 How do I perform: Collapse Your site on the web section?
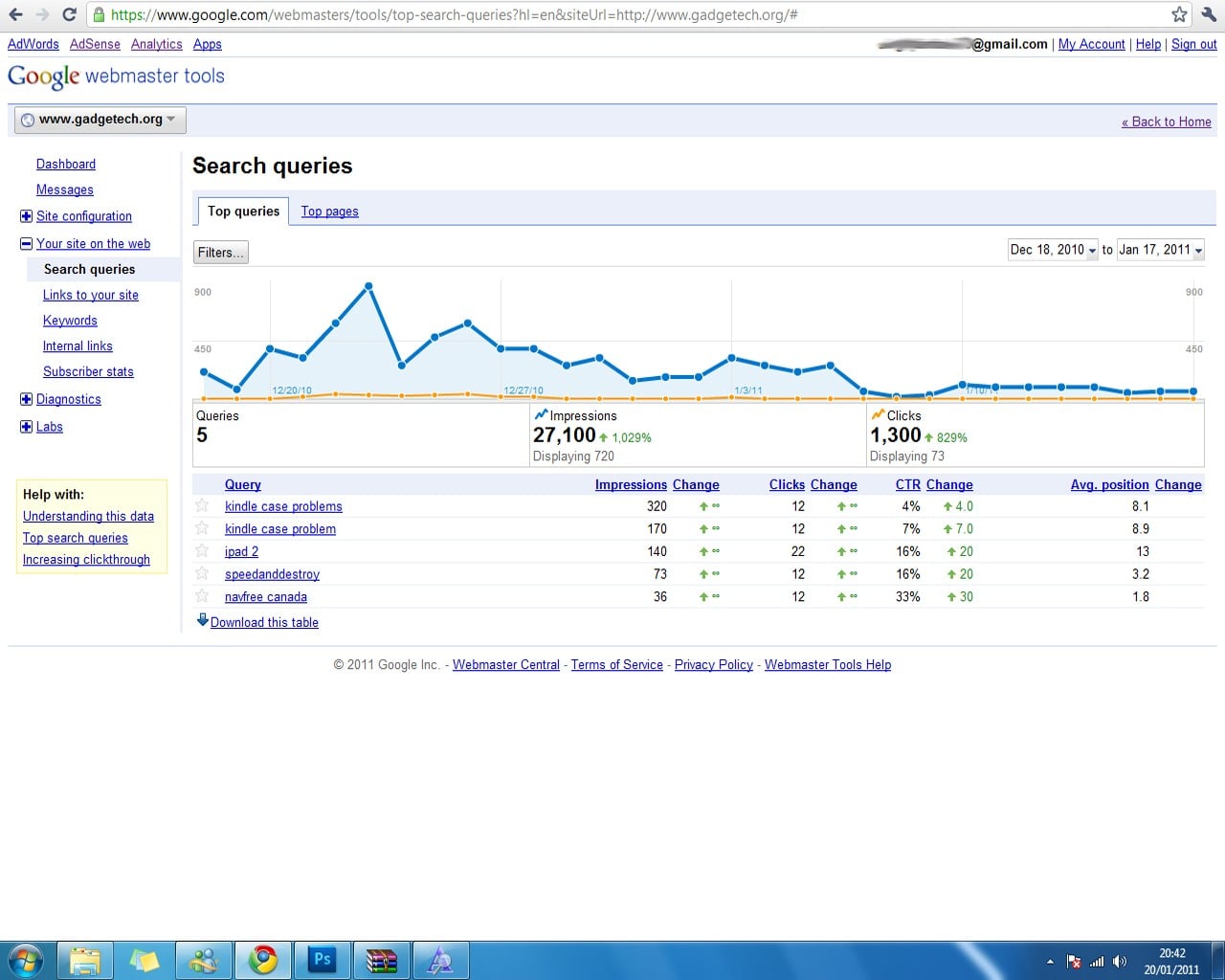(x=26, y=244)
